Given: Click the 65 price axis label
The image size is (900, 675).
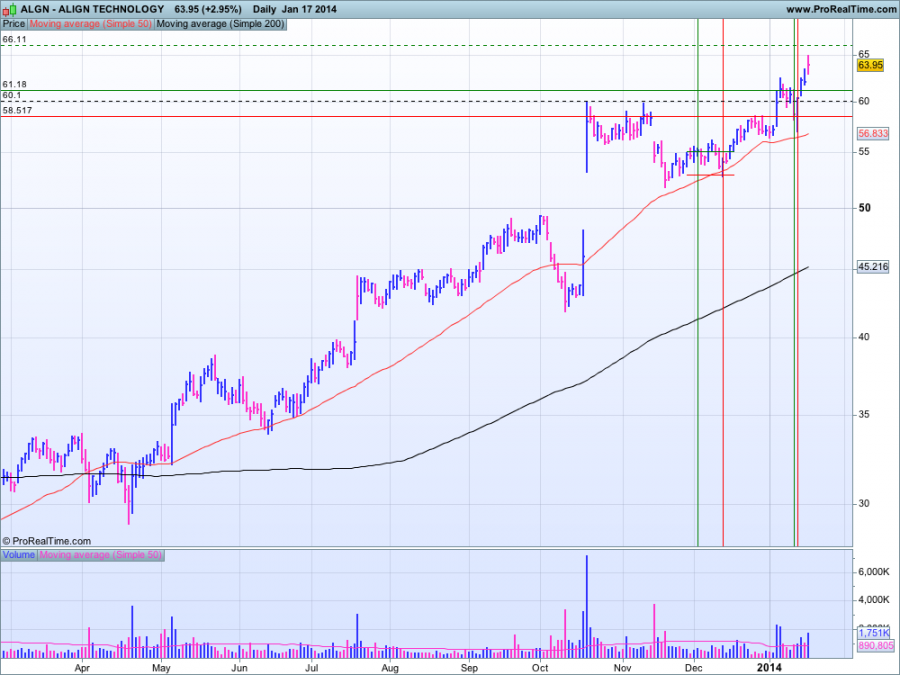Looking at the screenshot, I should click(x=864, y=55).
